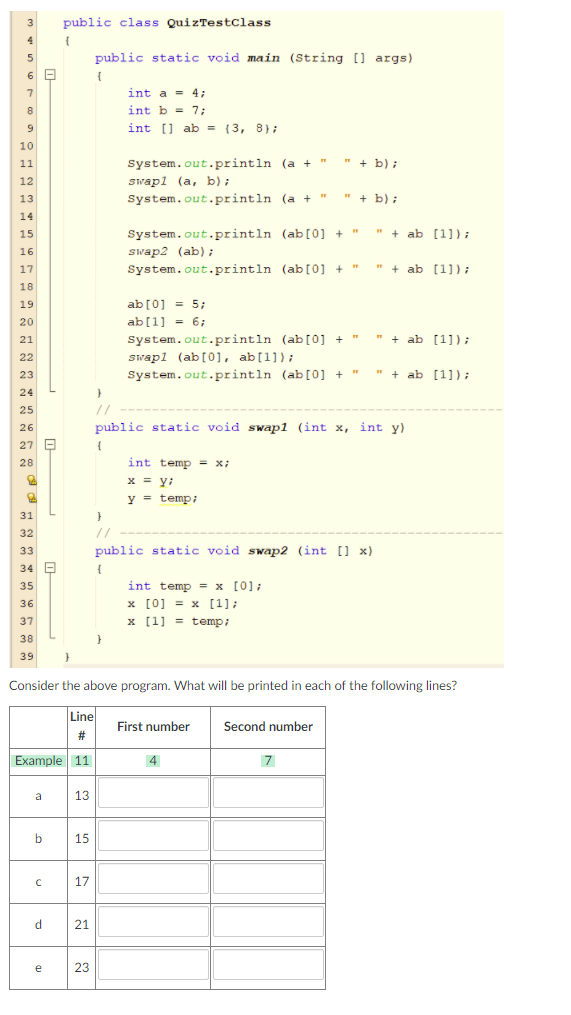Click the swap1 method signature line
The width and height of the screenshot is (571, 1015).
pos(250,427)
